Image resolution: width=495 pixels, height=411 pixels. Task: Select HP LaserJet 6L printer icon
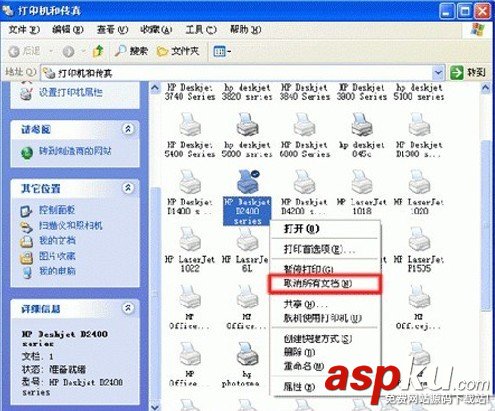click(x=247, y=239)
